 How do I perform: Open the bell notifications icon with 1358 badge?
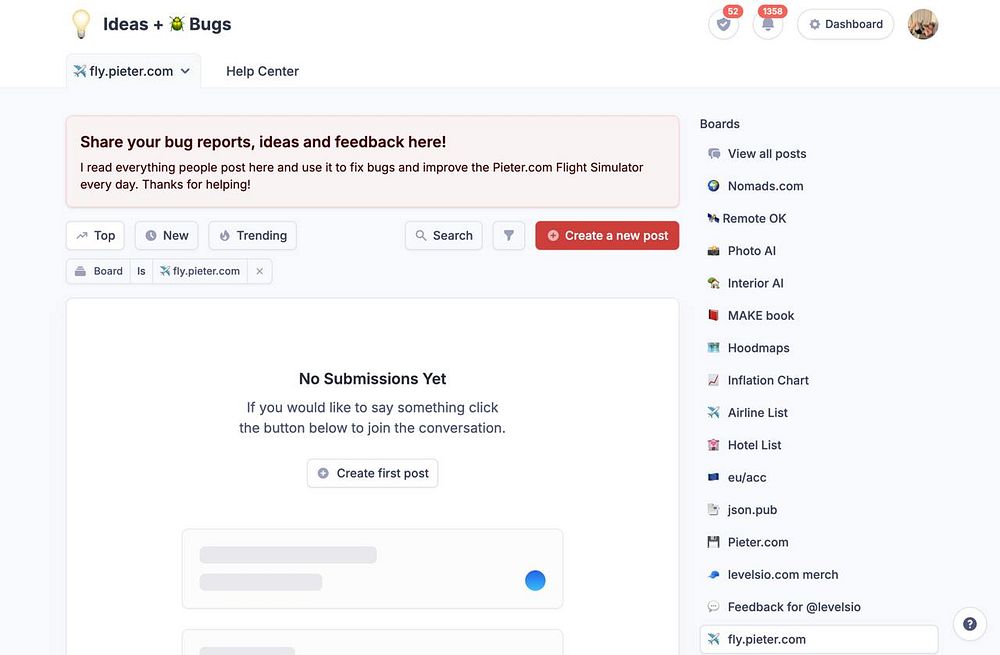click(x=768, y=24)
